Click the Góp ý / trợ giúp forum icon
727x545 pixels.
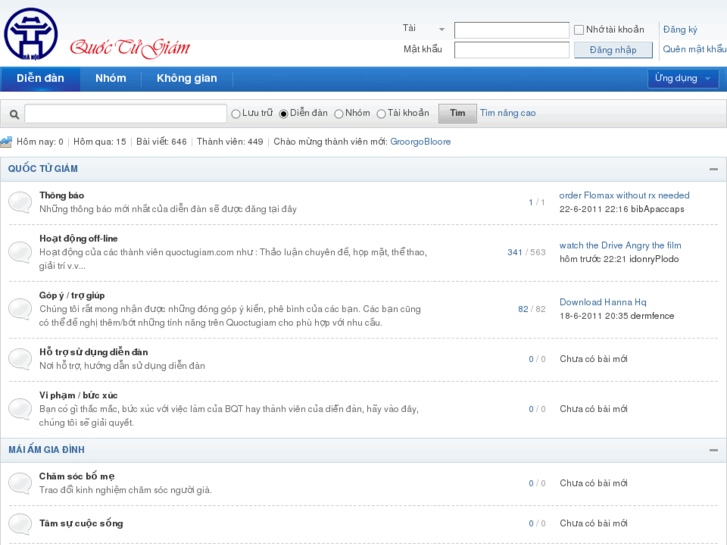point(20,309)
